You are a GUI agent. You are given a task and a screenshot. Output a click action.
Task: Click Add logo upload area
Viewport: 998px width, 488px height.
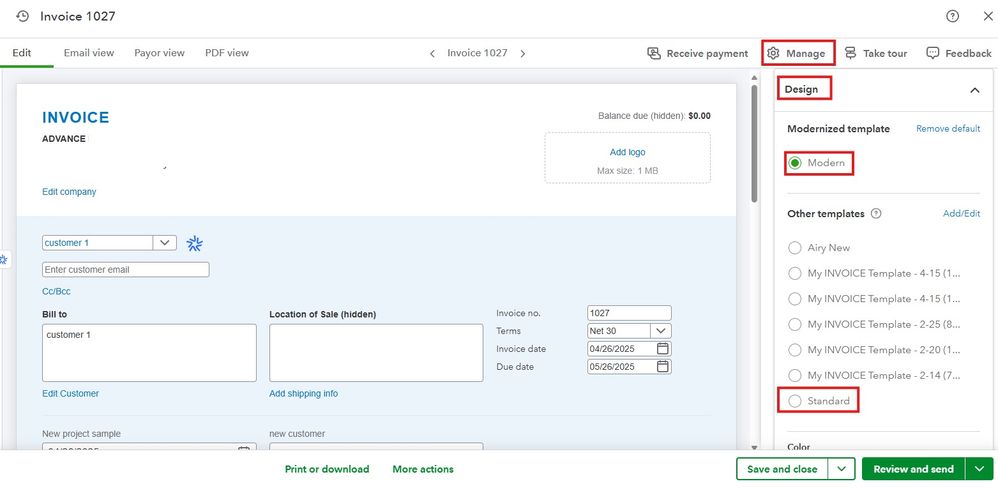[628, 158]
